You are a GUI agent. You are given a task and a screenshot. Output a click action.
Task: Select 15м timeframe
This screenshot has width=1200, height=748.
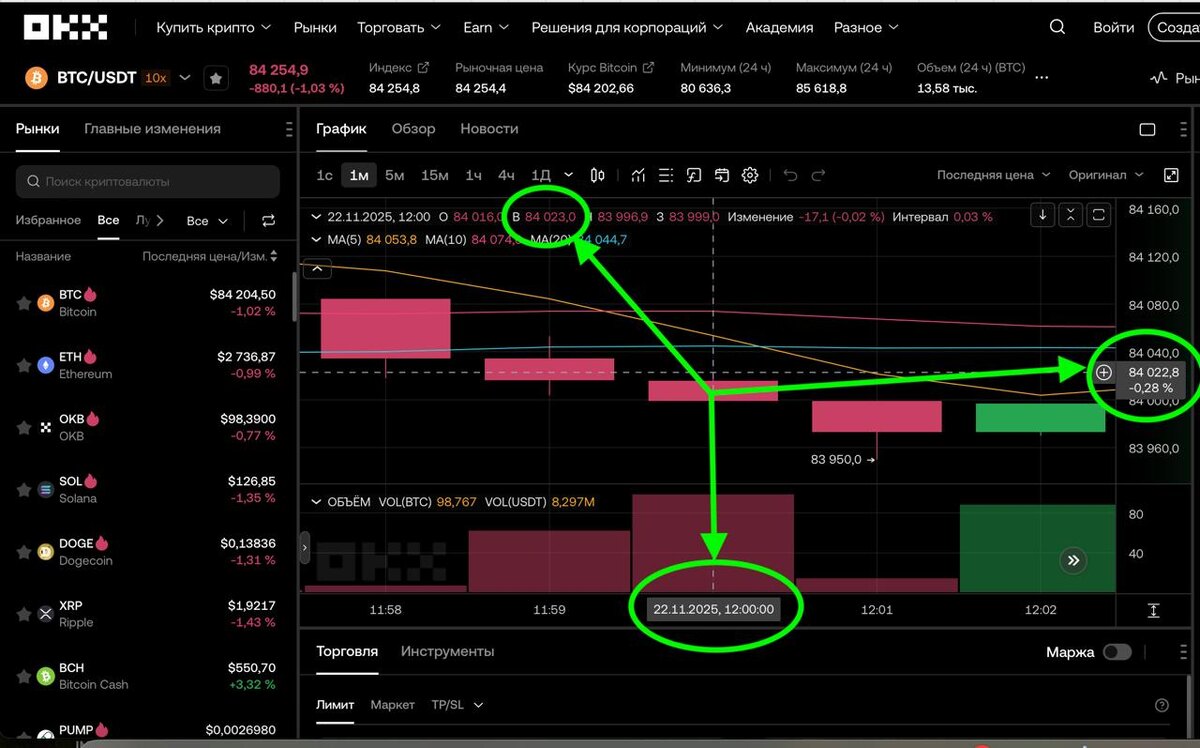pos(435,175)
